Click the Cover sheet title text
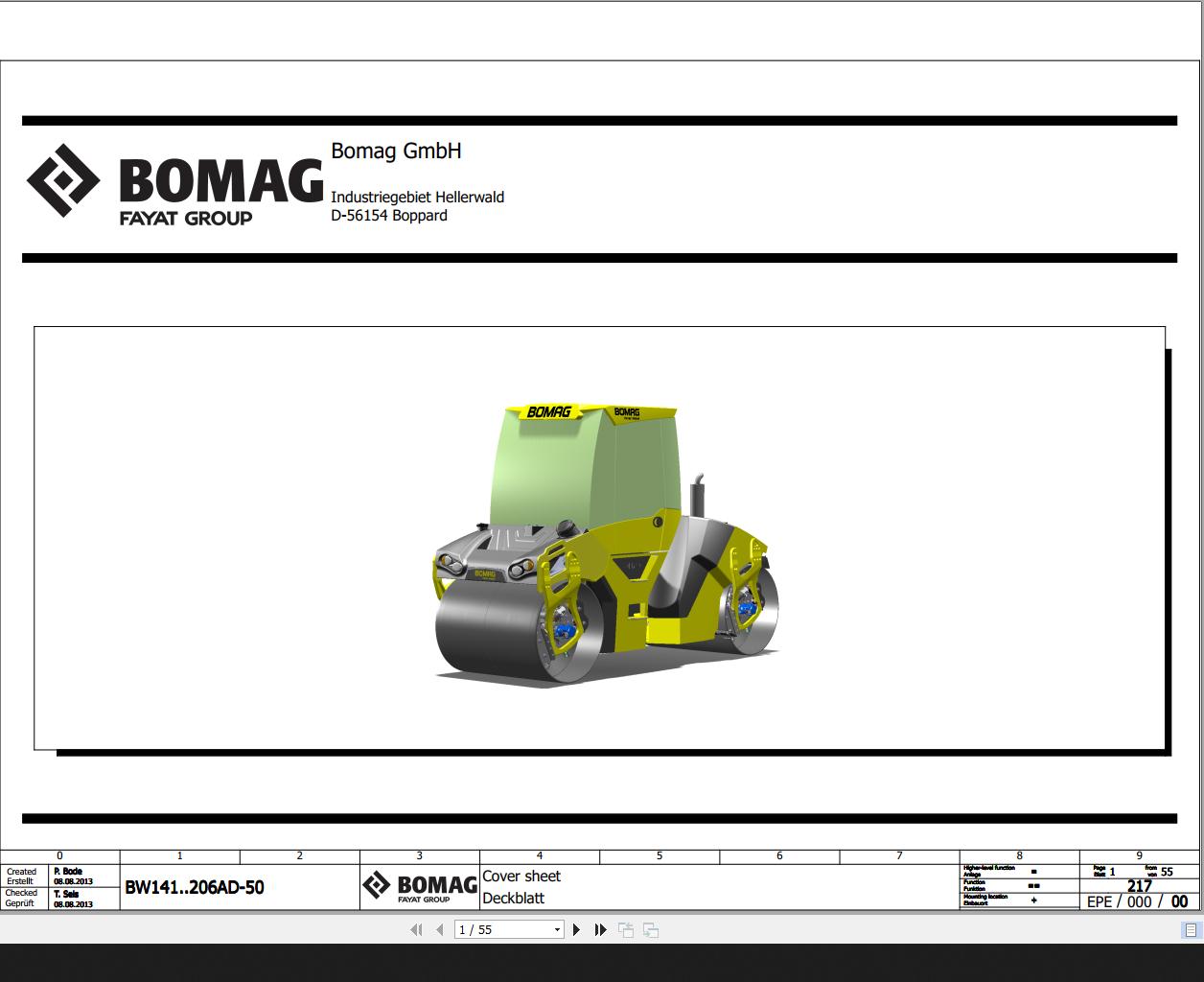The image size is (1204, 982). click(521, 876)
